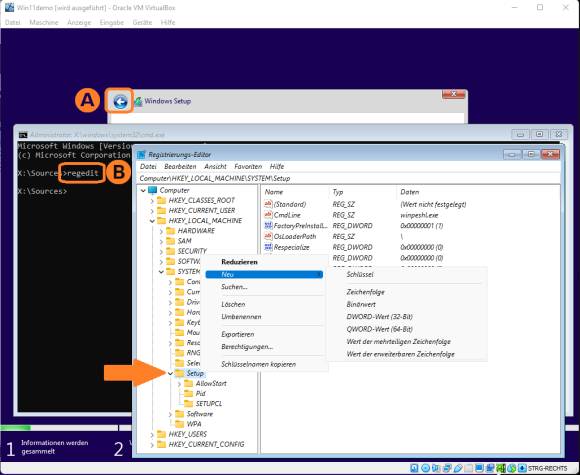Click the registry path address bar
This screenshot has height=475, width=580.
[349, 178]
